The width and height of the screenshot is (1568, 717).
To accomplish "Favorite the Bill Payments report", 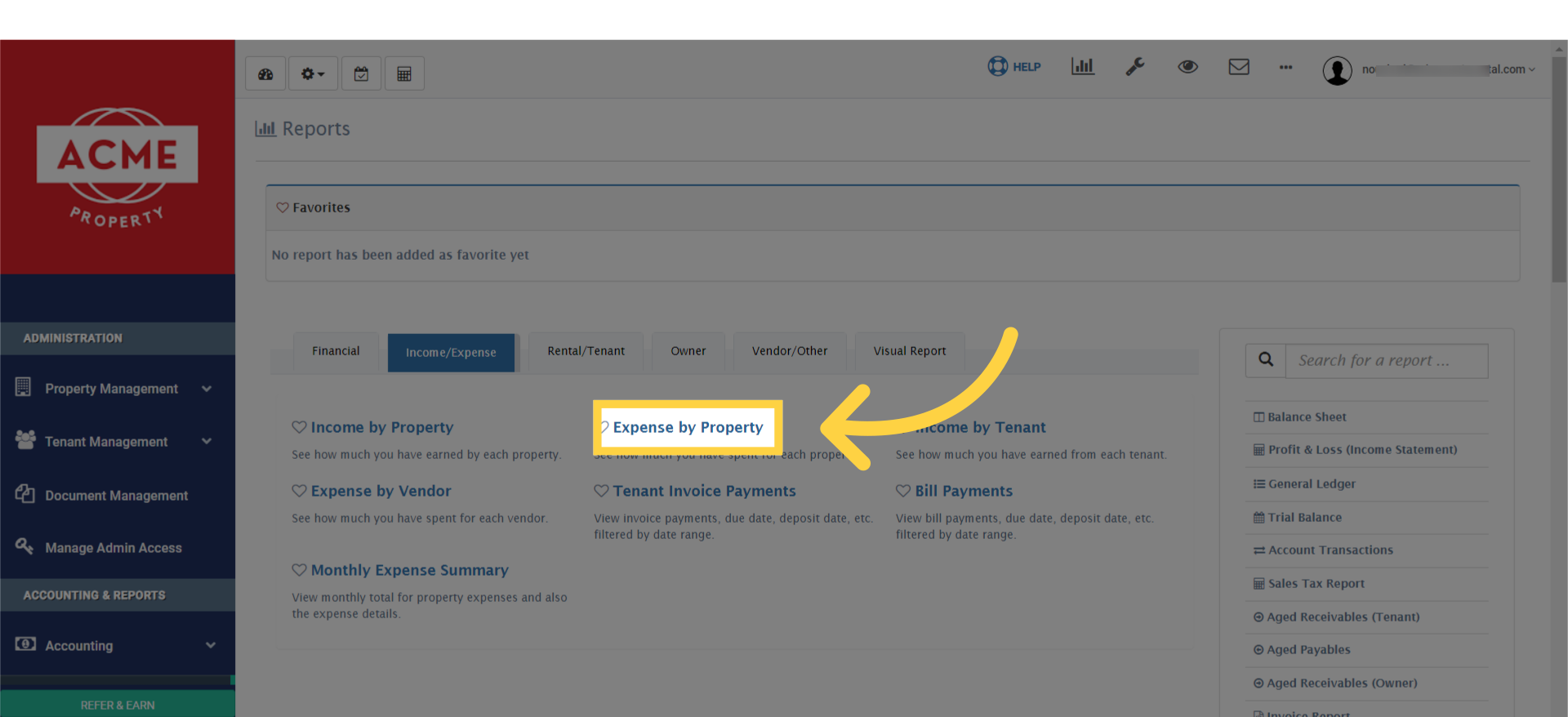I will [903, 491].
